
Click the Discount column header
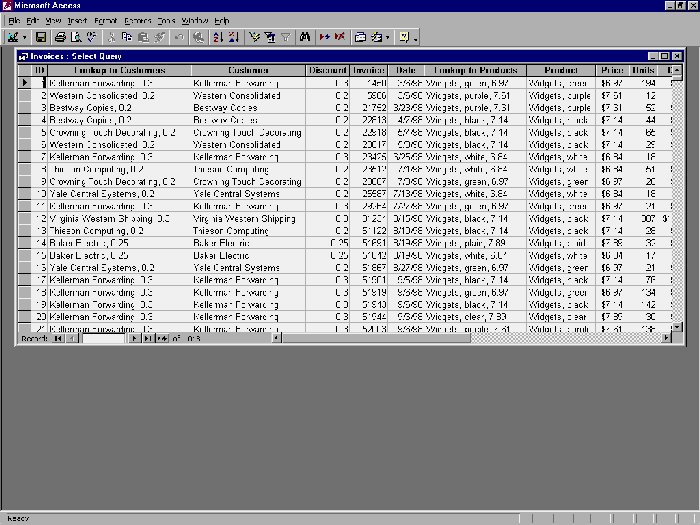click(327, 70)
